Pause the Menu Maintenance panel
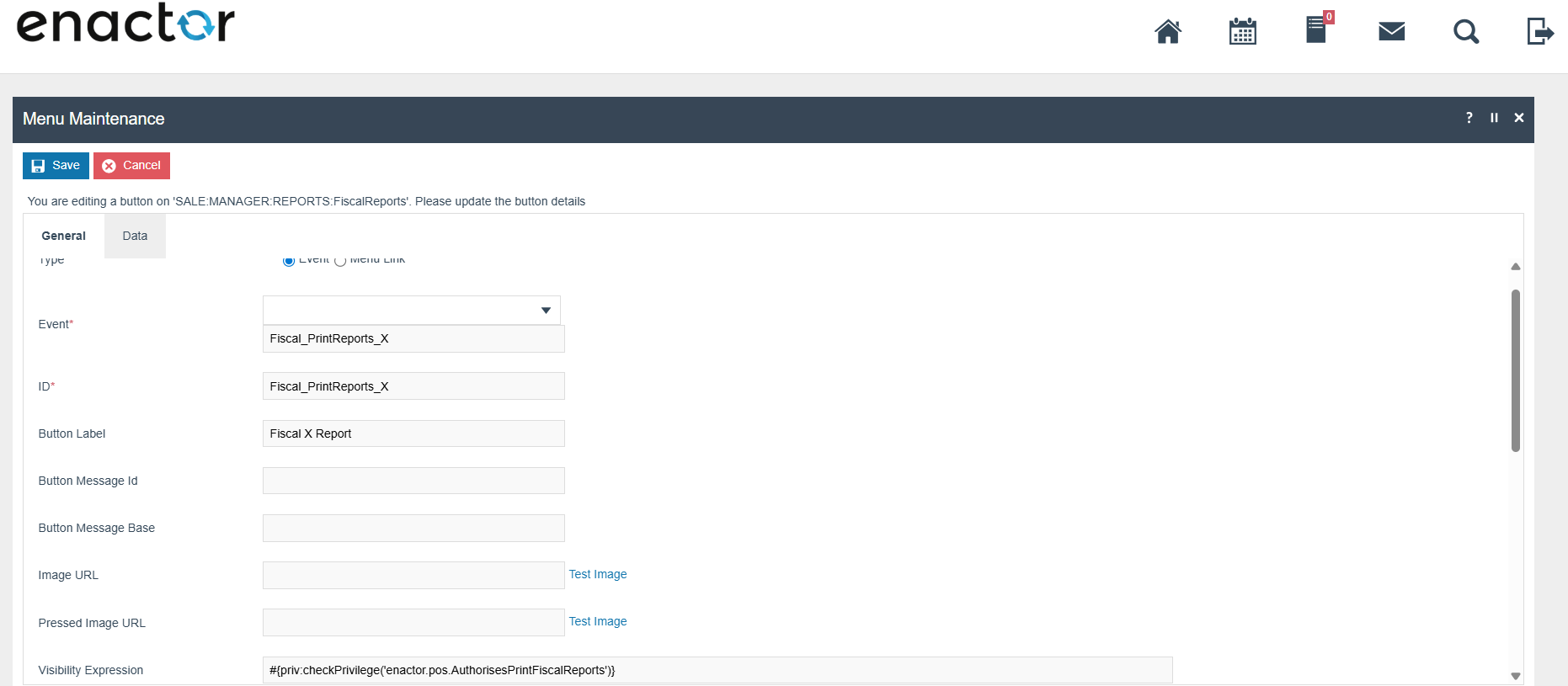This screenshot has width=1568, height=686. [1494, 118]
